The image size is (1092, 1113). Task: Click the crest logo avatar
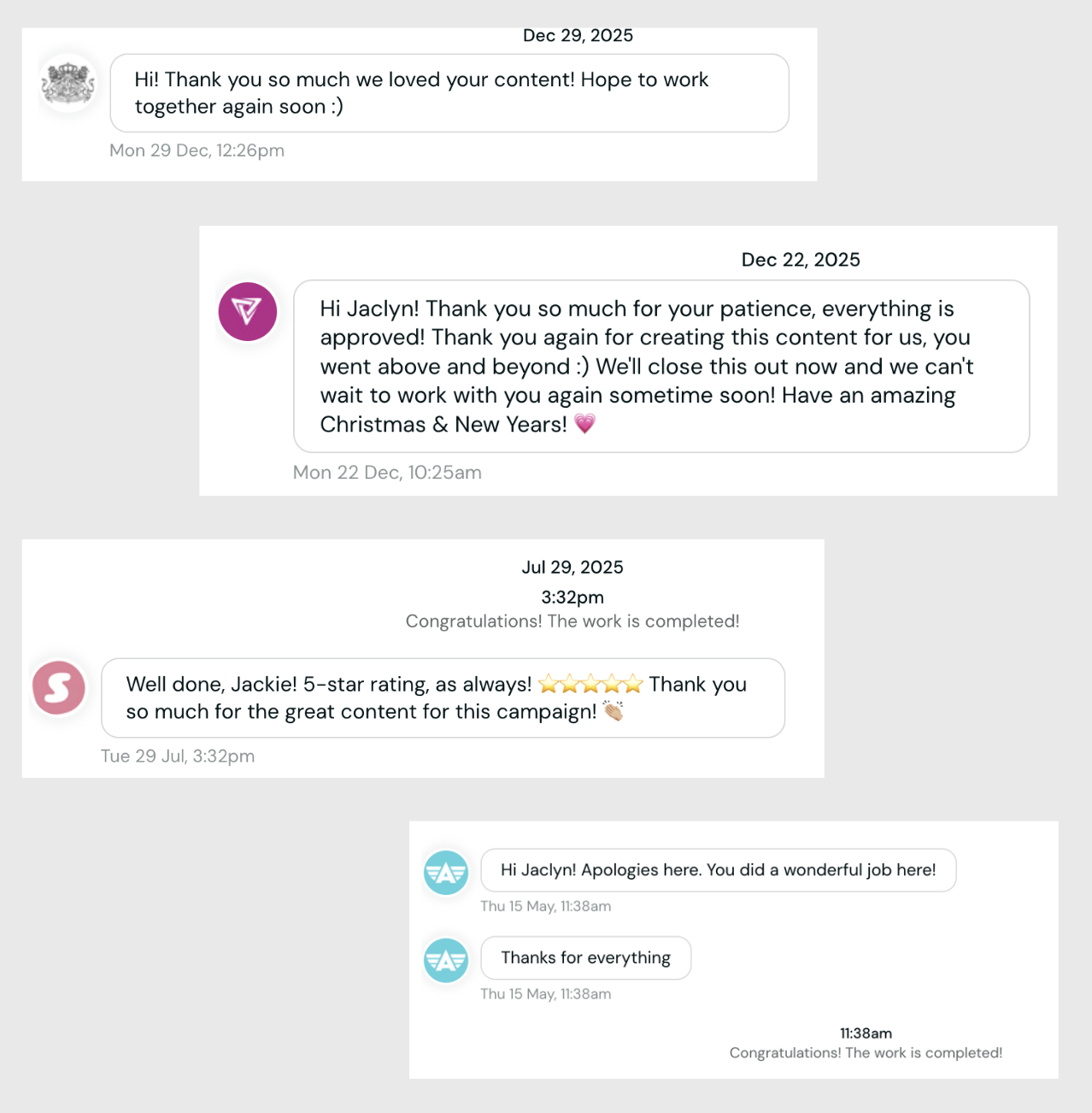pyautogui.click(x=68, y=84)
